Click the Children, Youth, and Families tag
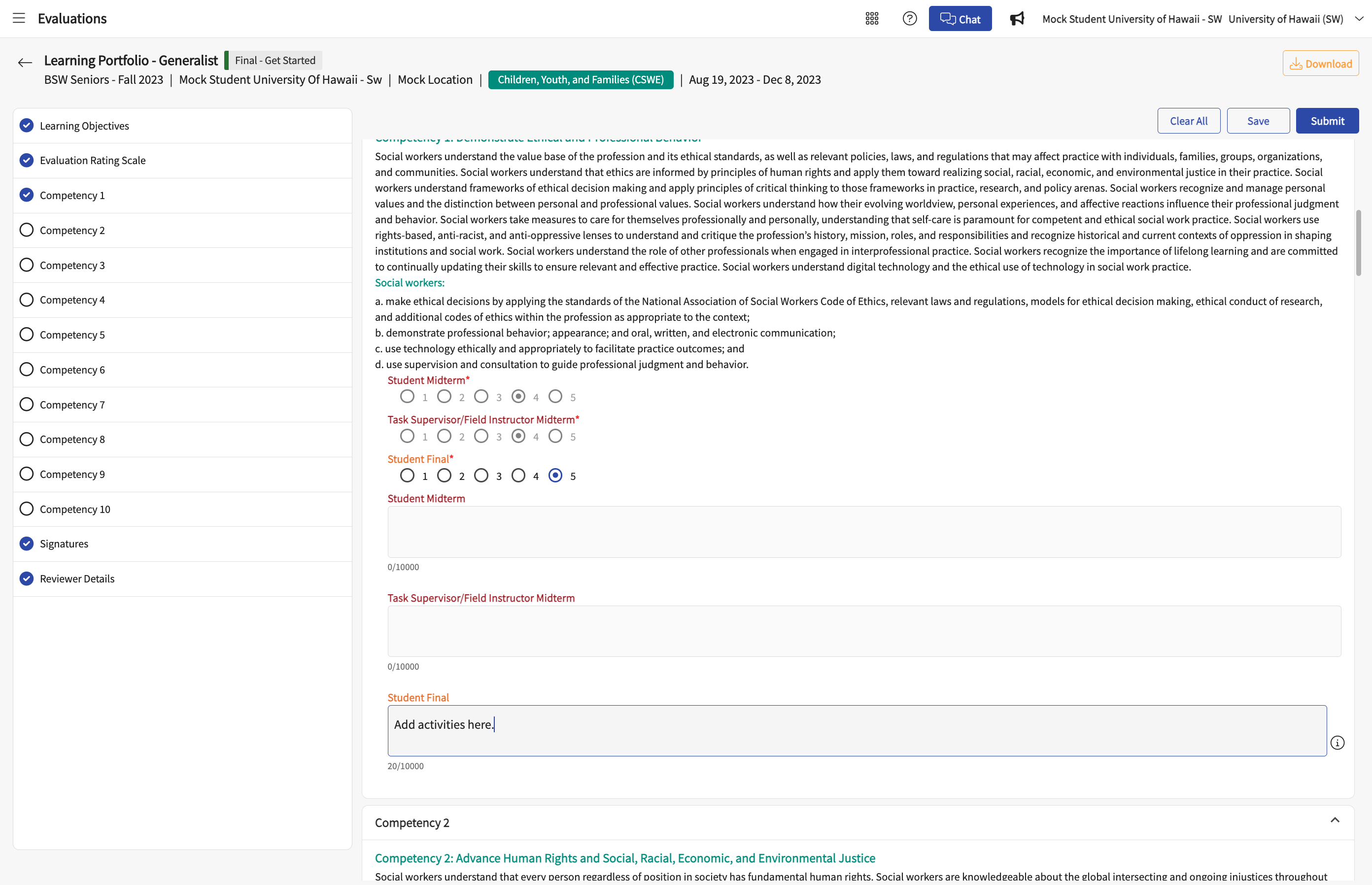Viewport: 1372px width, 885px height. (x=581, y=79)
